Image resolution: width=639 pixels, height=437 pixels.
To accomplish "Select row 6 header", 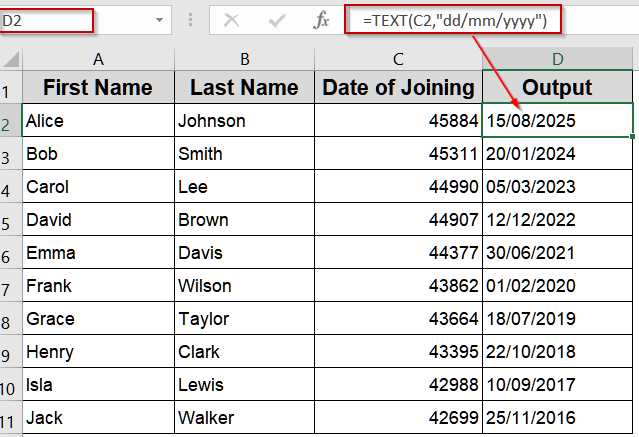I will point(11,252).
